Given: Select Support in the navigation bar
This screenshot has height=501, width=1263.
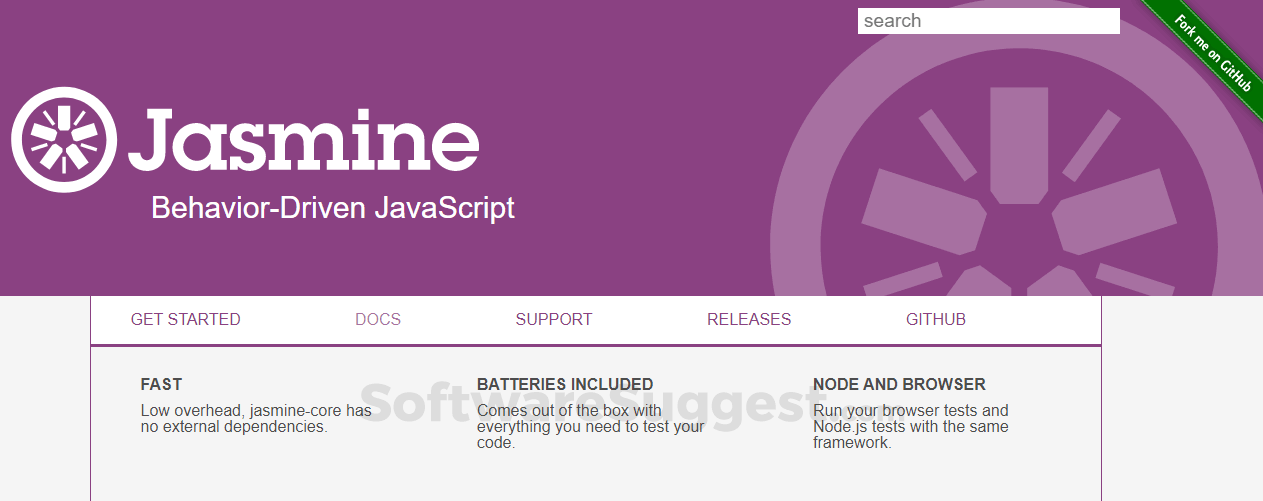Looking at the screenshot, I should 554,320.
